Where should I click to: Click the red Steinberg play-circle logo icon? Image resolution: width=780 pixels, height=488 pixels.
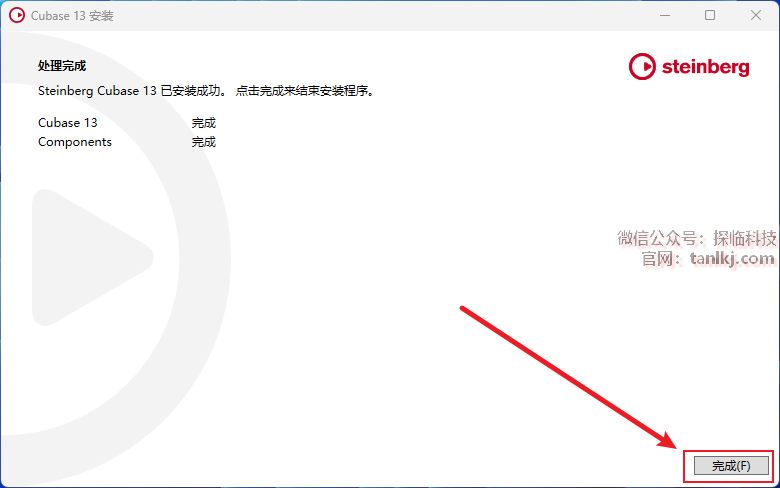click(x=642, y=67)
